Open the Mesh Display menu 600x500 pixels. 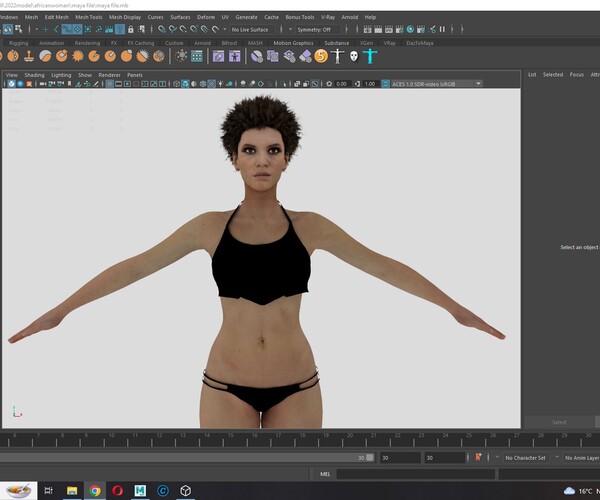coord(125,17)
